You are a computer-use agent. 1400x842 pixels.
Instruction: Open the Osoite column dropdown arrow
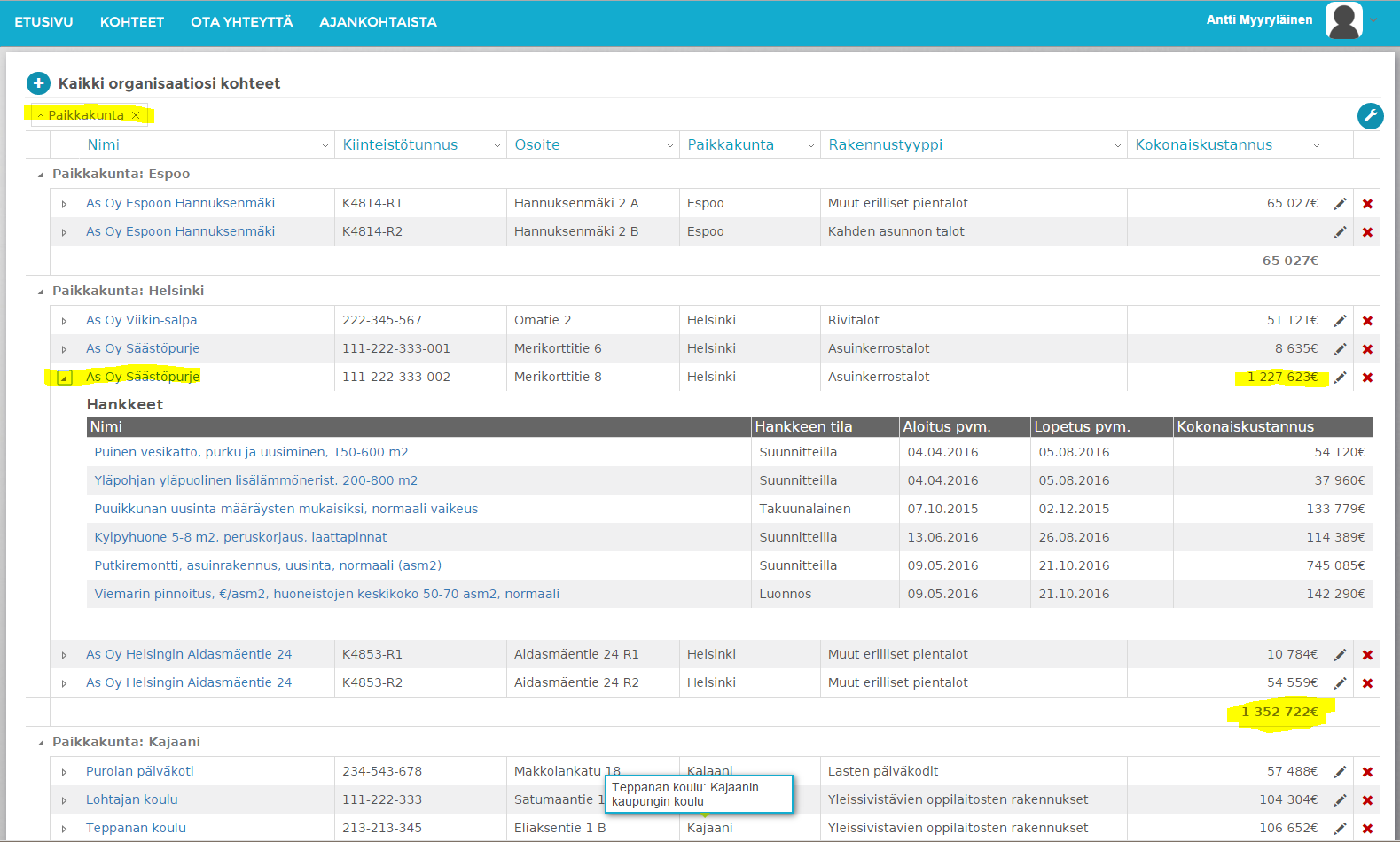pos(669,145)
